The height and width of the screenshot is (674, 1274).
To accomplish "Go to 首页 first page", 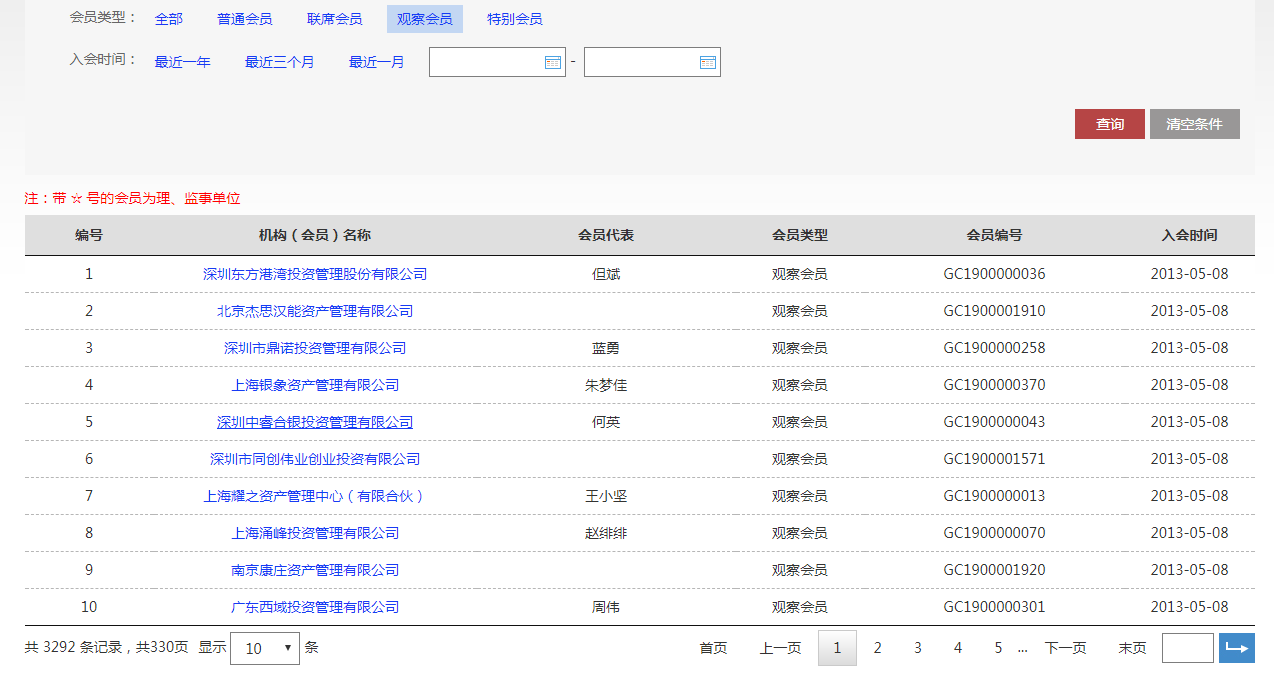I will [713, 648].
